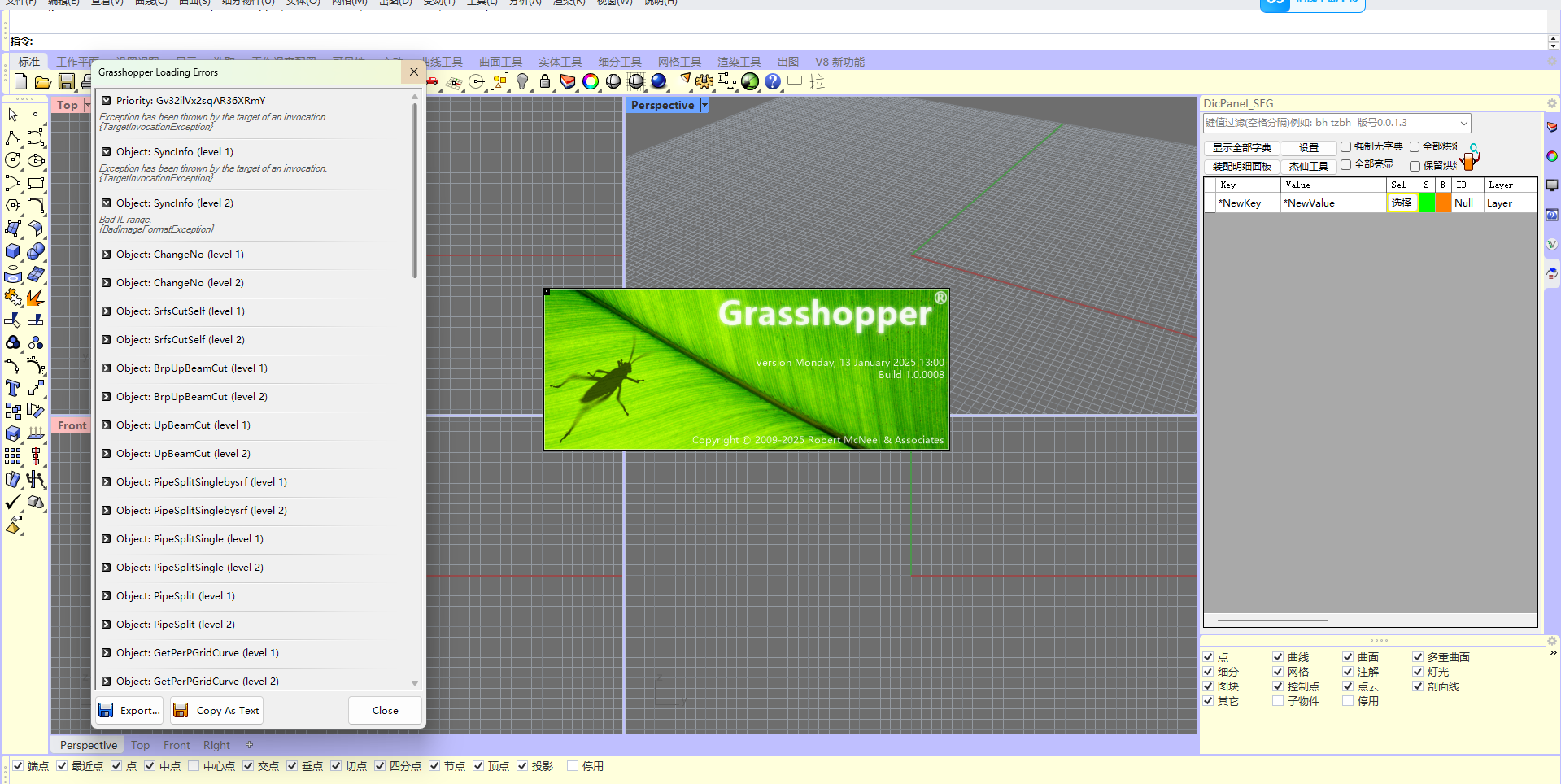Toggle the 全部亮显 checkbox
The height and width of the screenshot is (784, 1561).
pos(1345,165)
